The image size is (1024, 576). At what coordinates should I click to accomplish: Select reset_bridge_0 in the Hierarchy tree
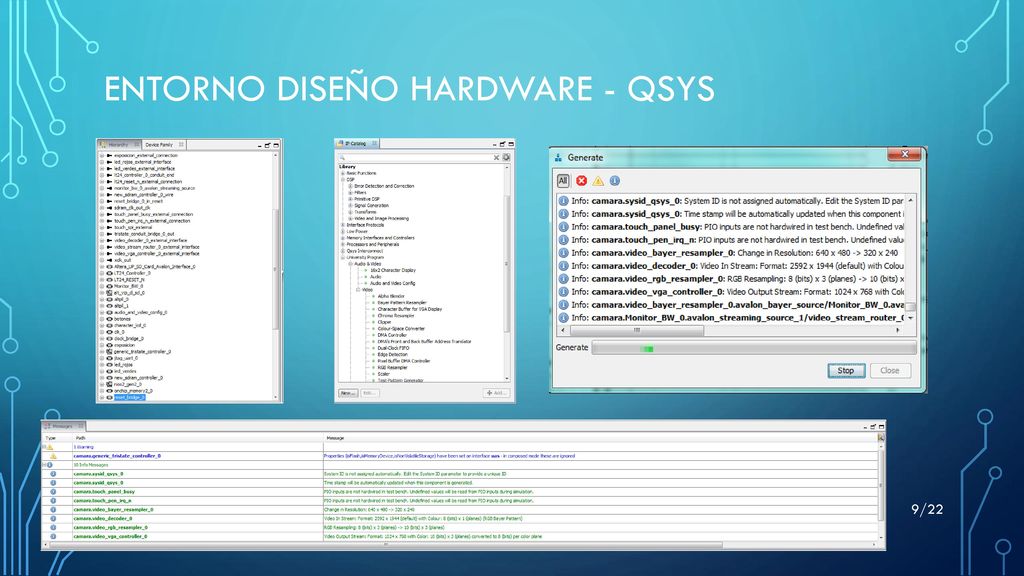[130, 397]
